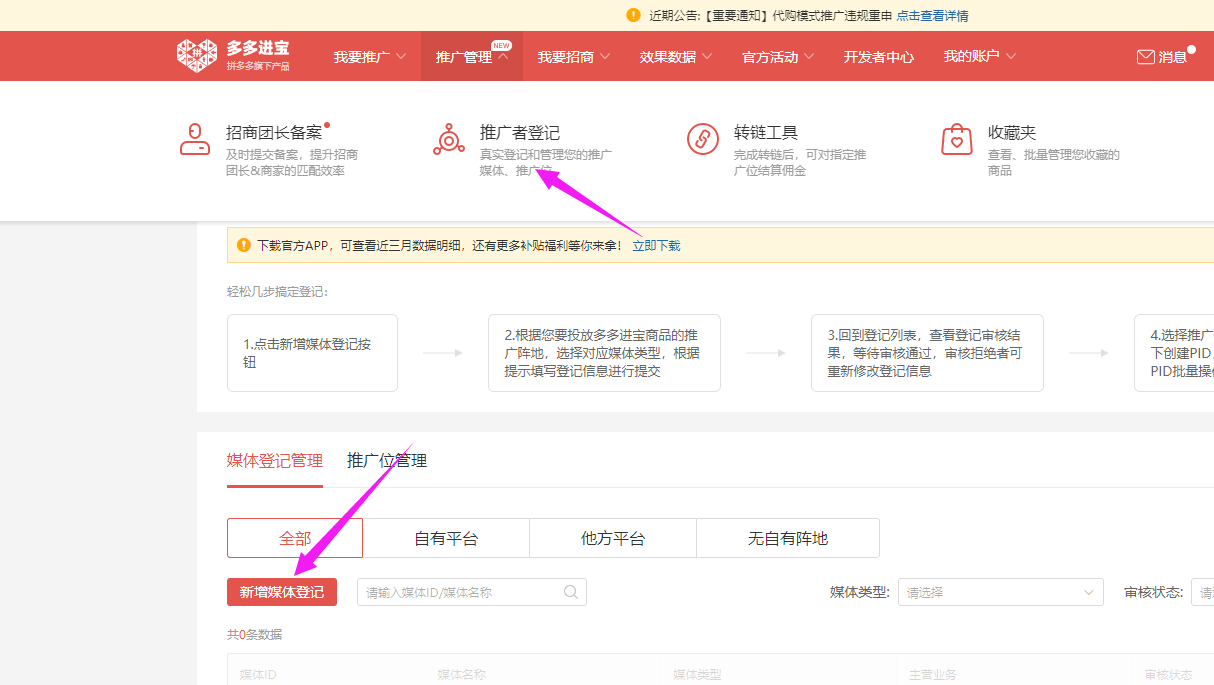Viewport: 1214px width, 685px height.
Task: Click the step card '1.点击新增媒体登记按钮'
Action: [312, 353]
